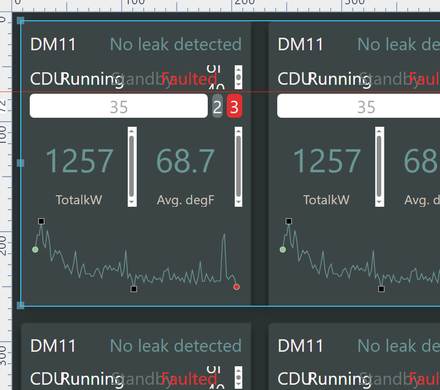This screenshot has height=390, width=440.
Task: Grab the top-left selection handle of the selected card
Action: 20,21
